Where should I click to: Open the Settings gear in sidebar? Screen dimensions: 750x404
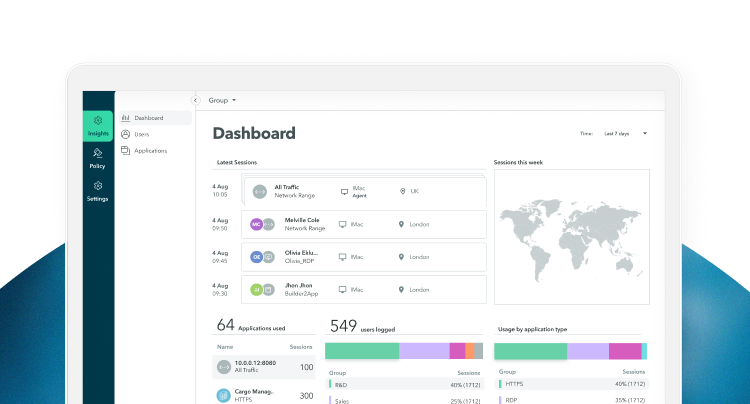point(98,186)
